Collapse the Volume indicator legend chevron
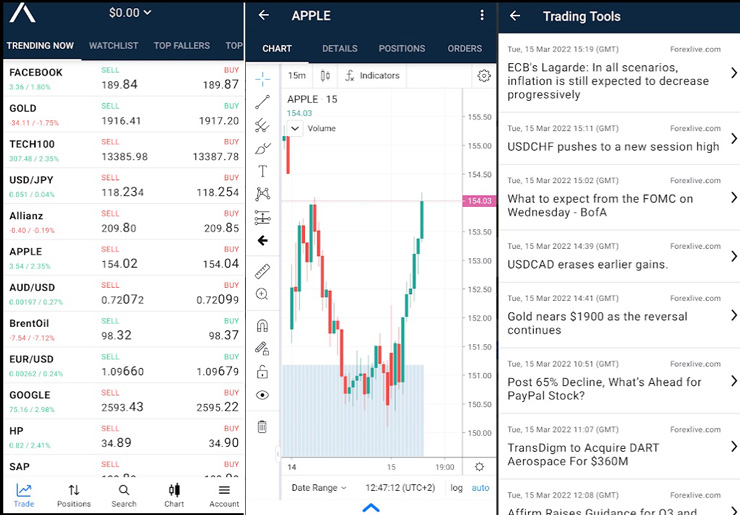This screenshot has height=515, width=740. [x=295, y=128]
